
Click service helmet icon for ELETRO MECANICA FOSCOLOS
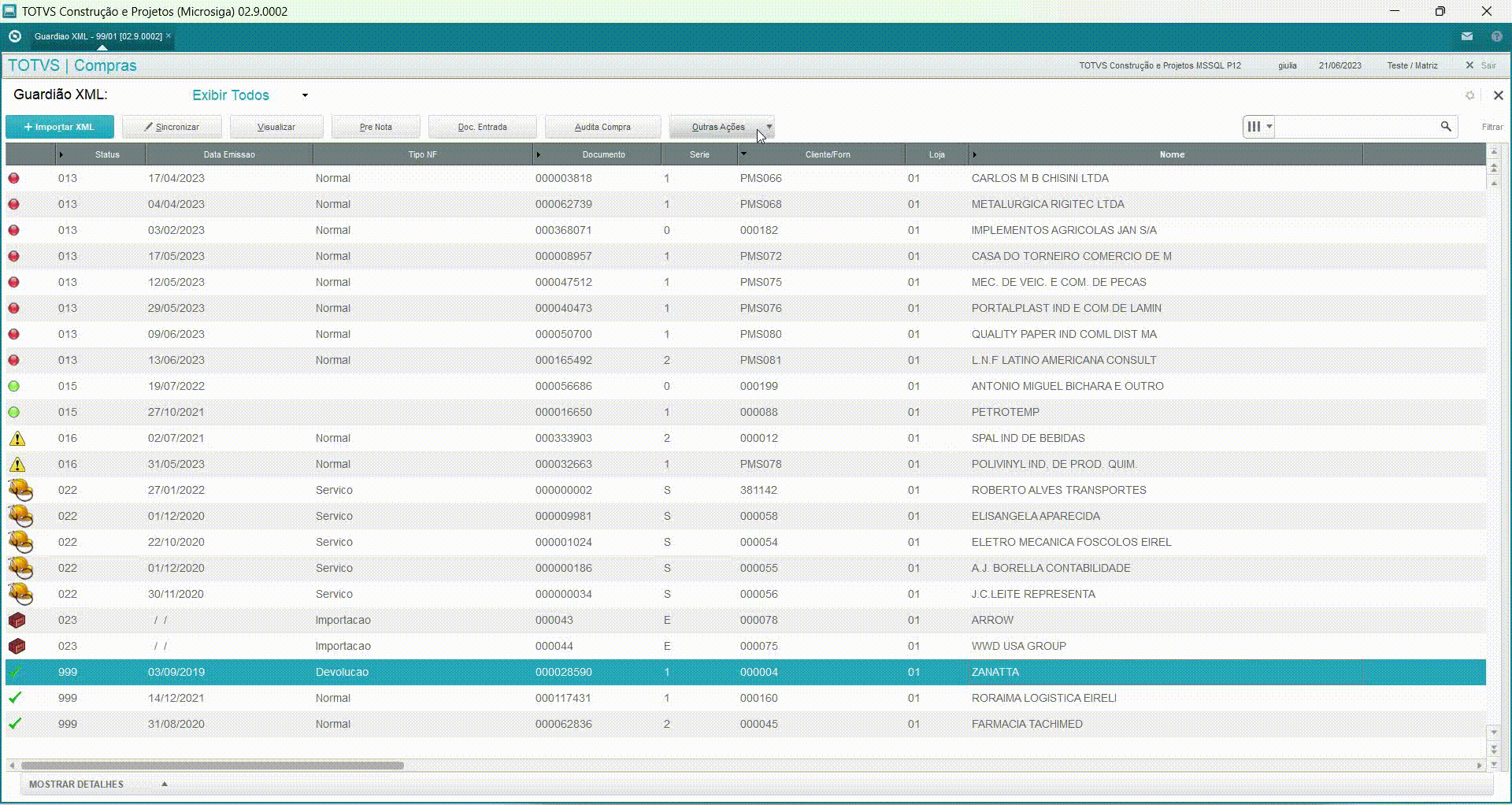tap(20, 542)
